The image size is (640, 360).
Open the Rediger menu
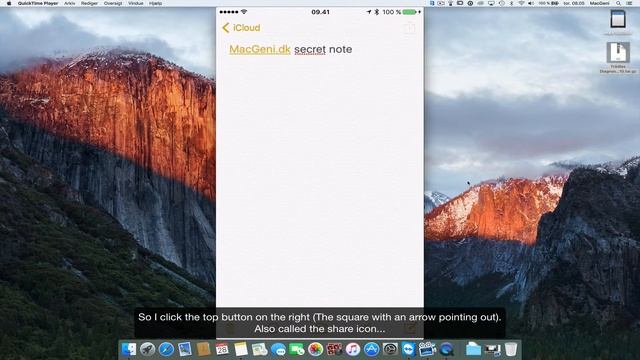(89, 3)
